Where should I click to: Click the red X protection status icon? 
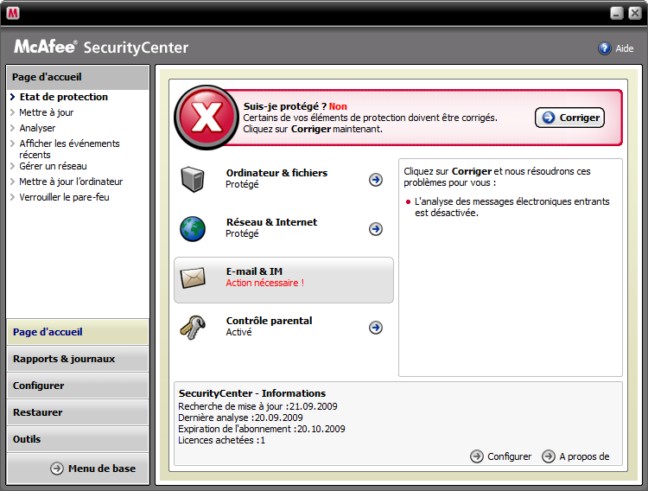pyautogui.click(x=206, y=117)
